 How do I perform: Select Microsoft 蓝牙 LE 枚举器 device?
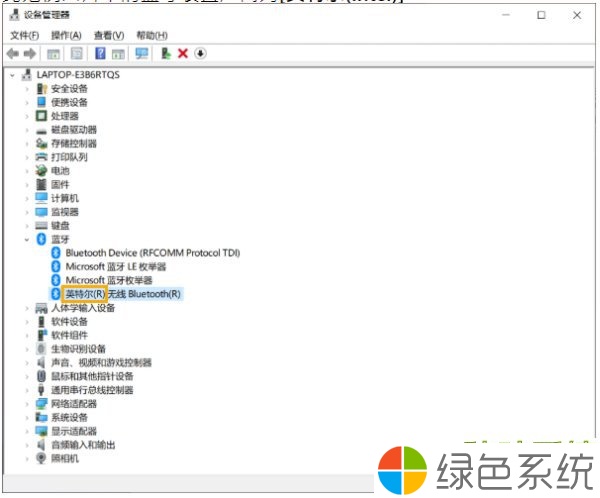[116, 267]
